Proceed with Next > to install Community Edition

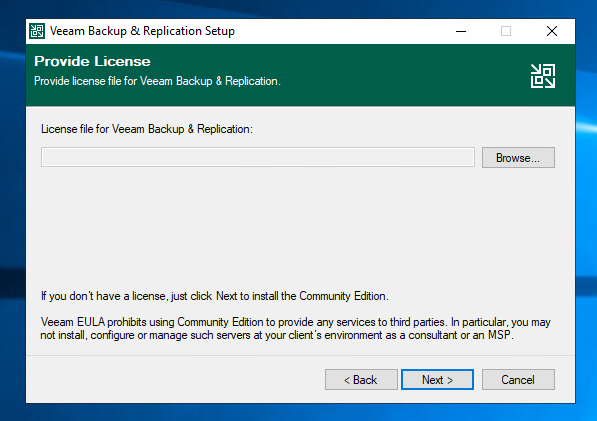(x=437, y=380)
